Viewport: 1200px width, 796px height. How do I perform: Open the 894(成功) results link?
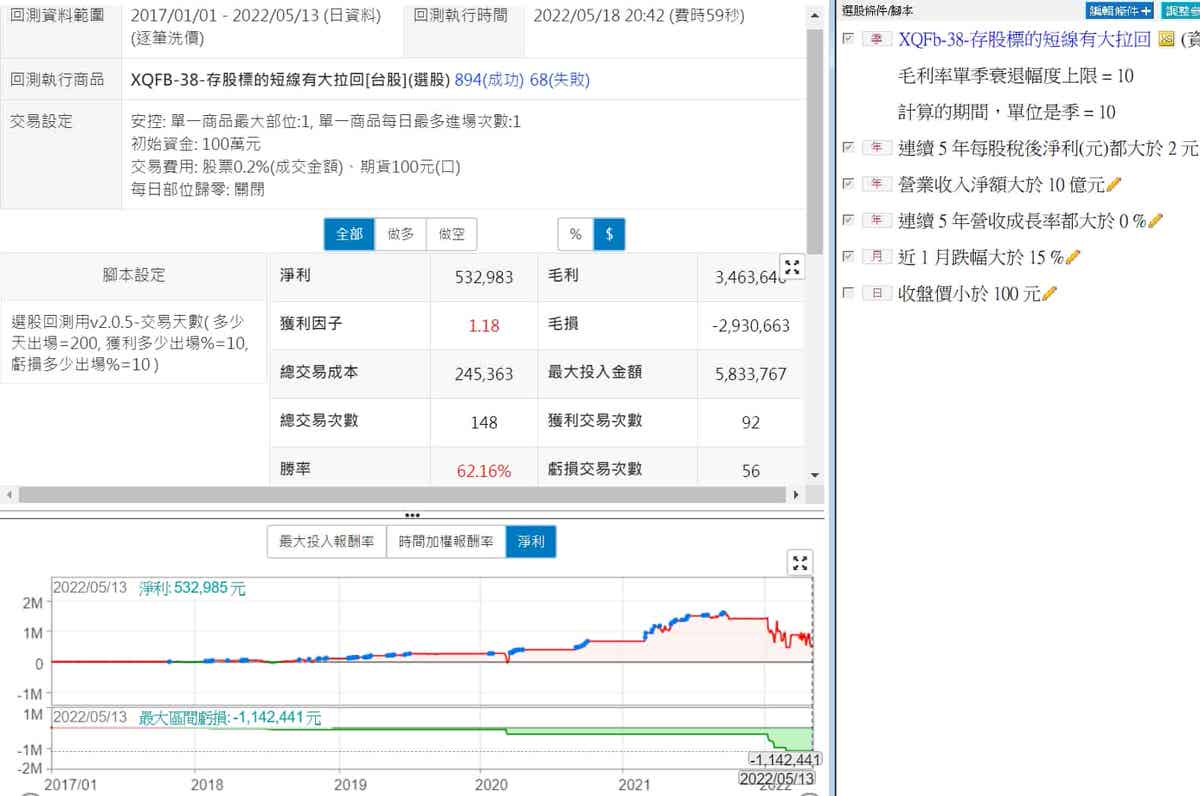489,79
